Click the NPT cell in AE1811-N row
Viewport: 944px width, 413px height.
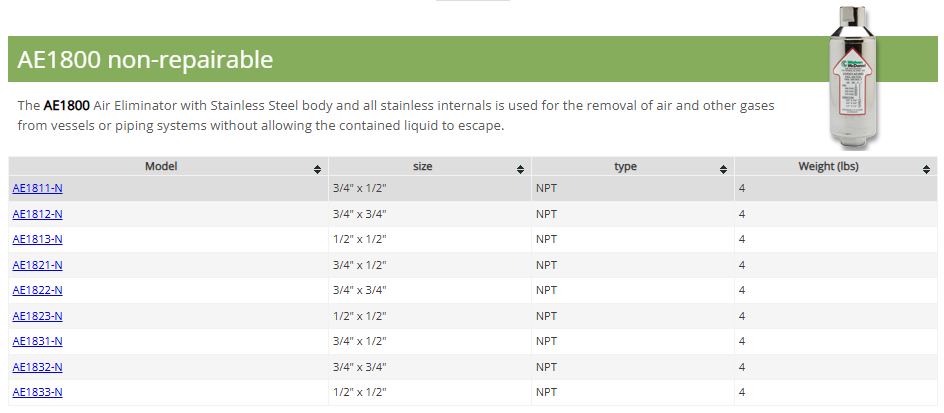click(546, 188)
